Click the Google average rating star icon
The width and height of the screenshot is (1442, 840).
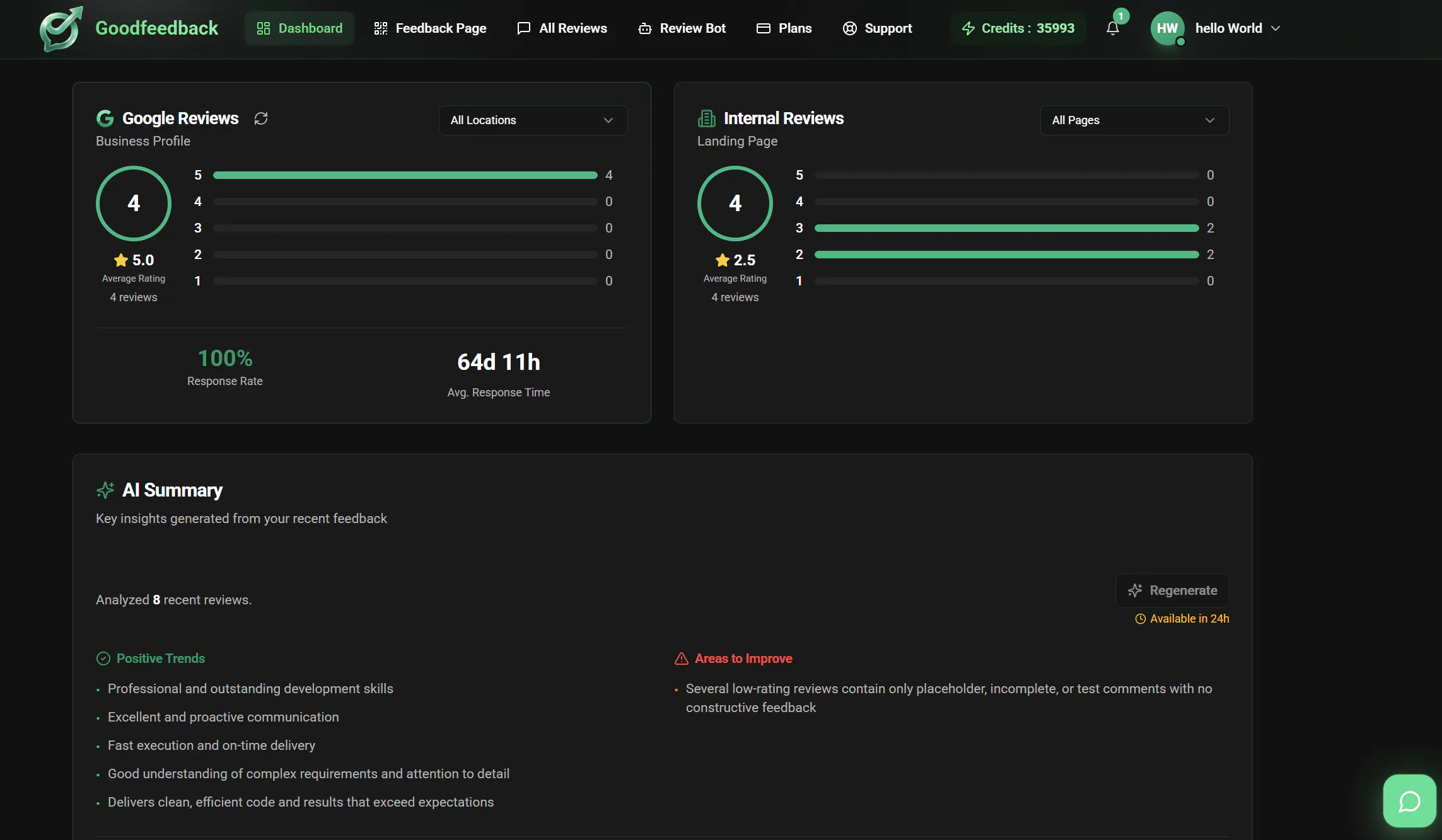(121, 260)
